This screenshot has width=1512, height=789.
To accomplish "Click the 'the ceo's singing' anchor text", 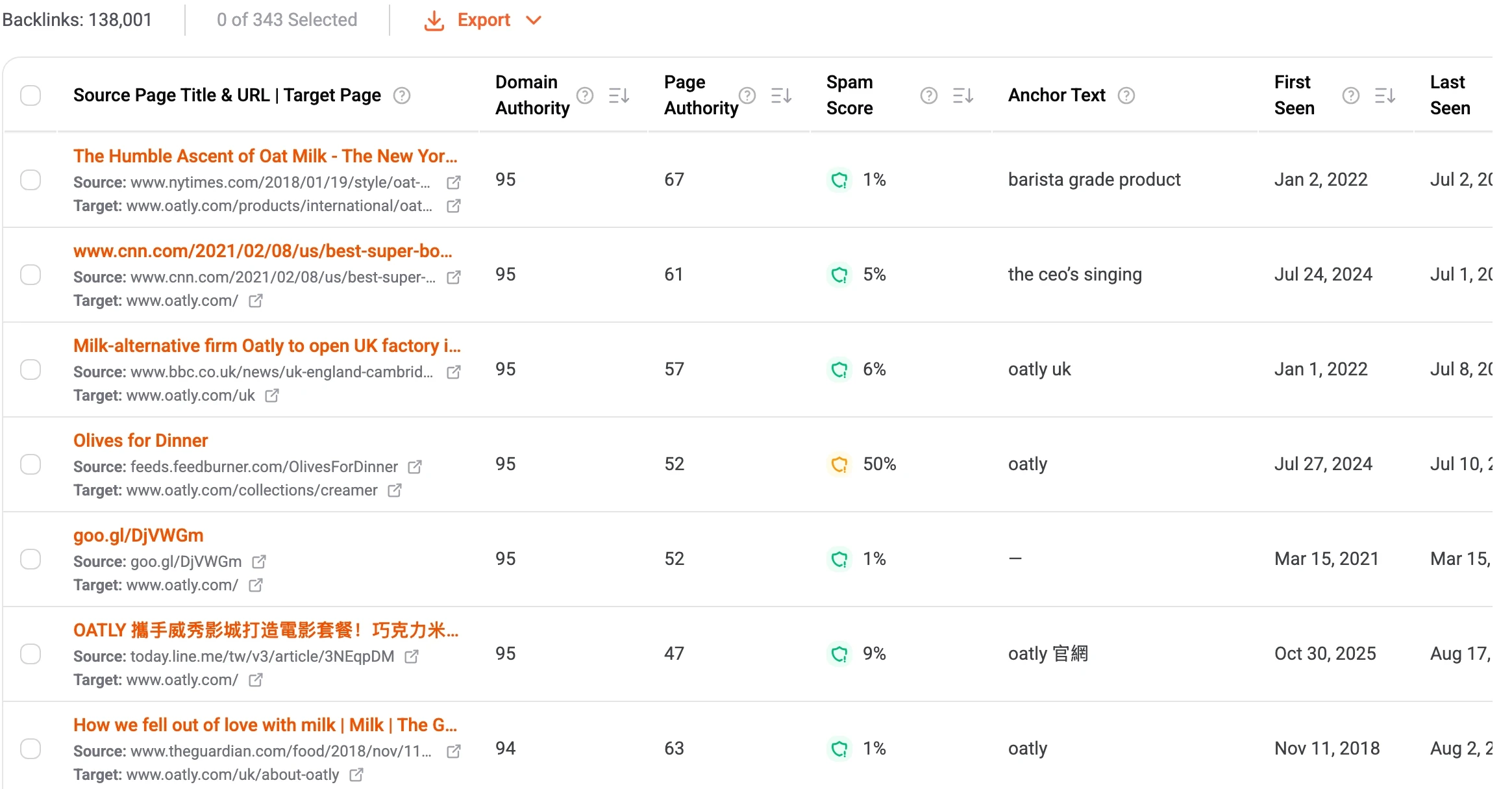I will click(1075, 275).
